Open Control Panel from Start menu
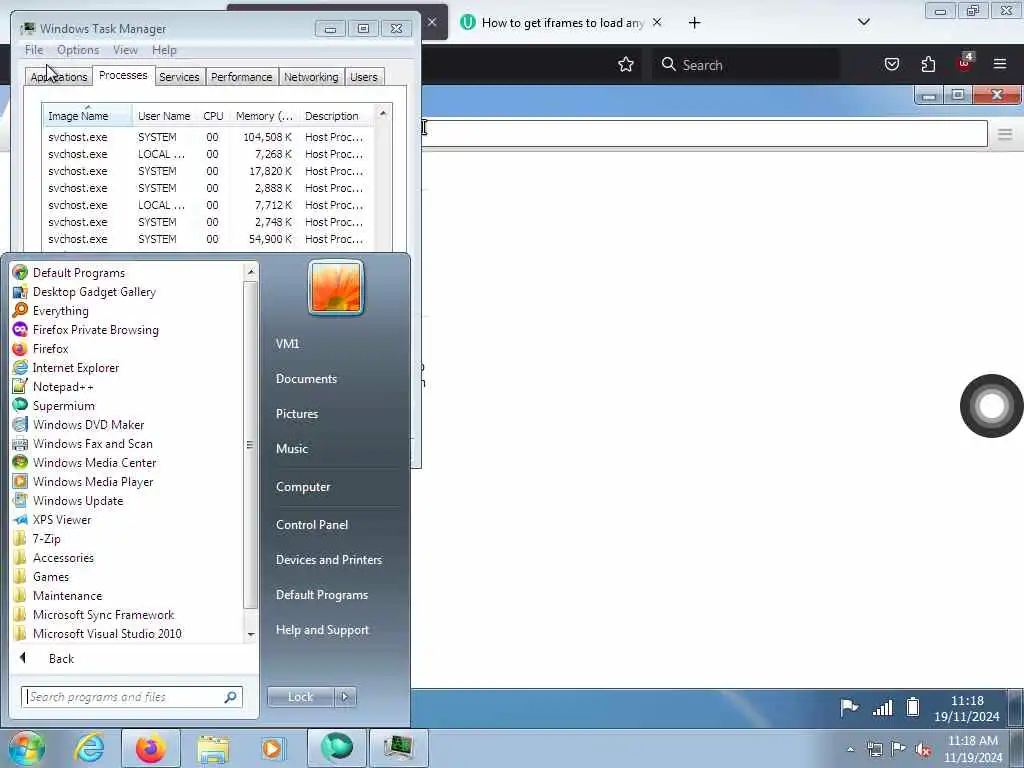This screenshot has height=768, width=1024. [x=312, y=524]
